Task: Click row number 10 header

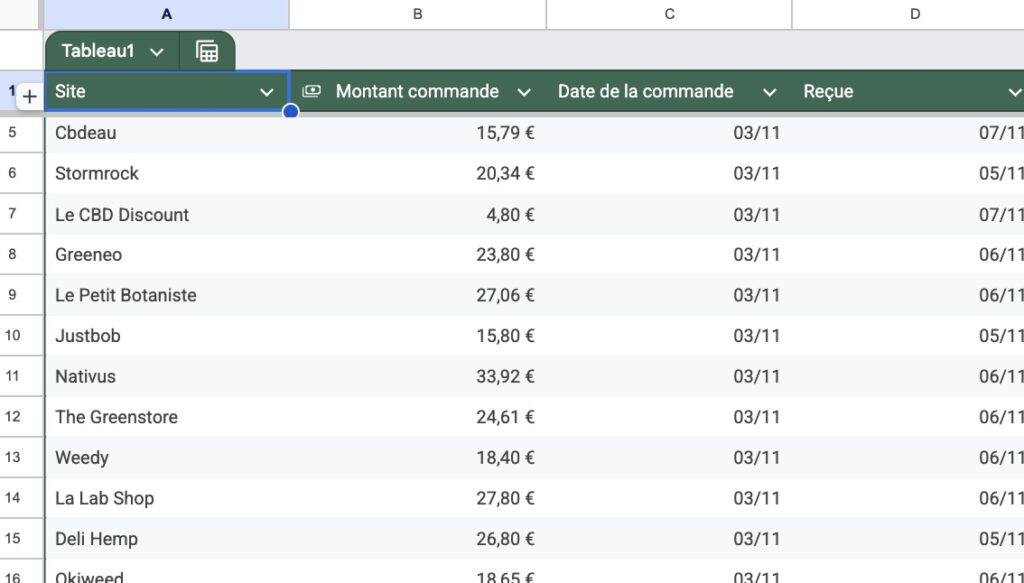Action: pyautogui.click(x=12, y=336)
